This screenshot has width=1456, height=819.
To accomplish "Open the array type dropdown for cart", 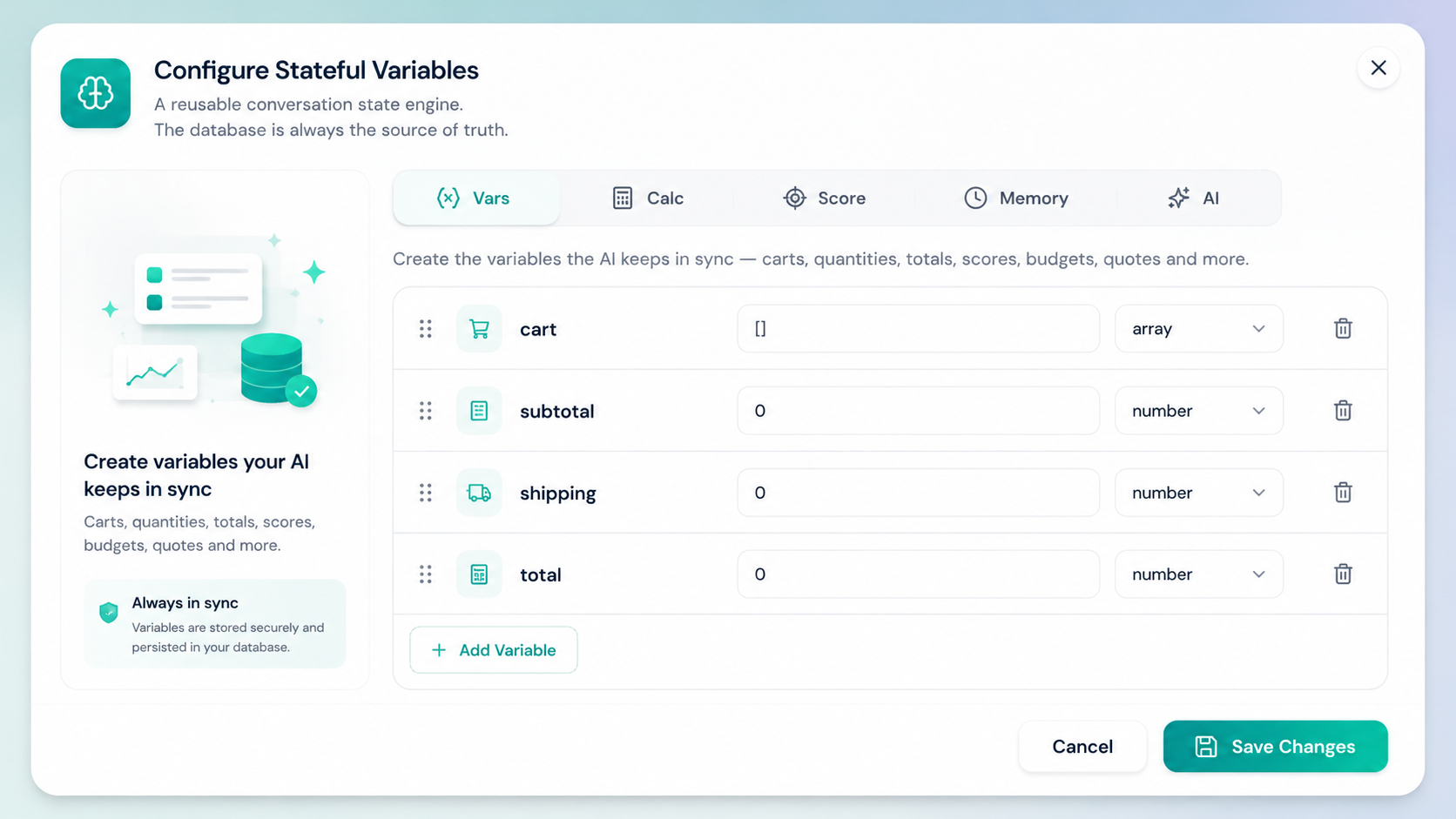I will click(1198, 329).
